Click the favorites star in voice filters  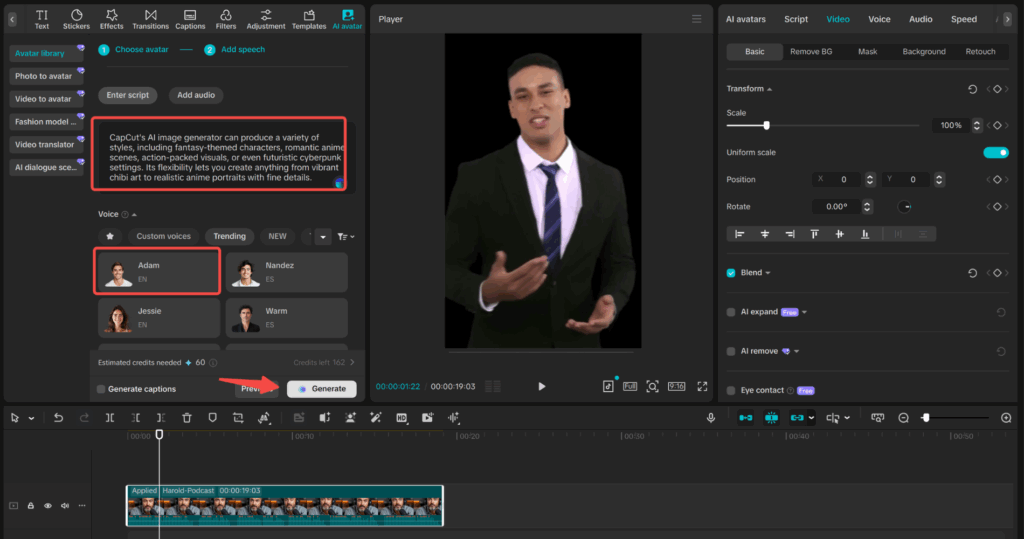coord(110,237)
